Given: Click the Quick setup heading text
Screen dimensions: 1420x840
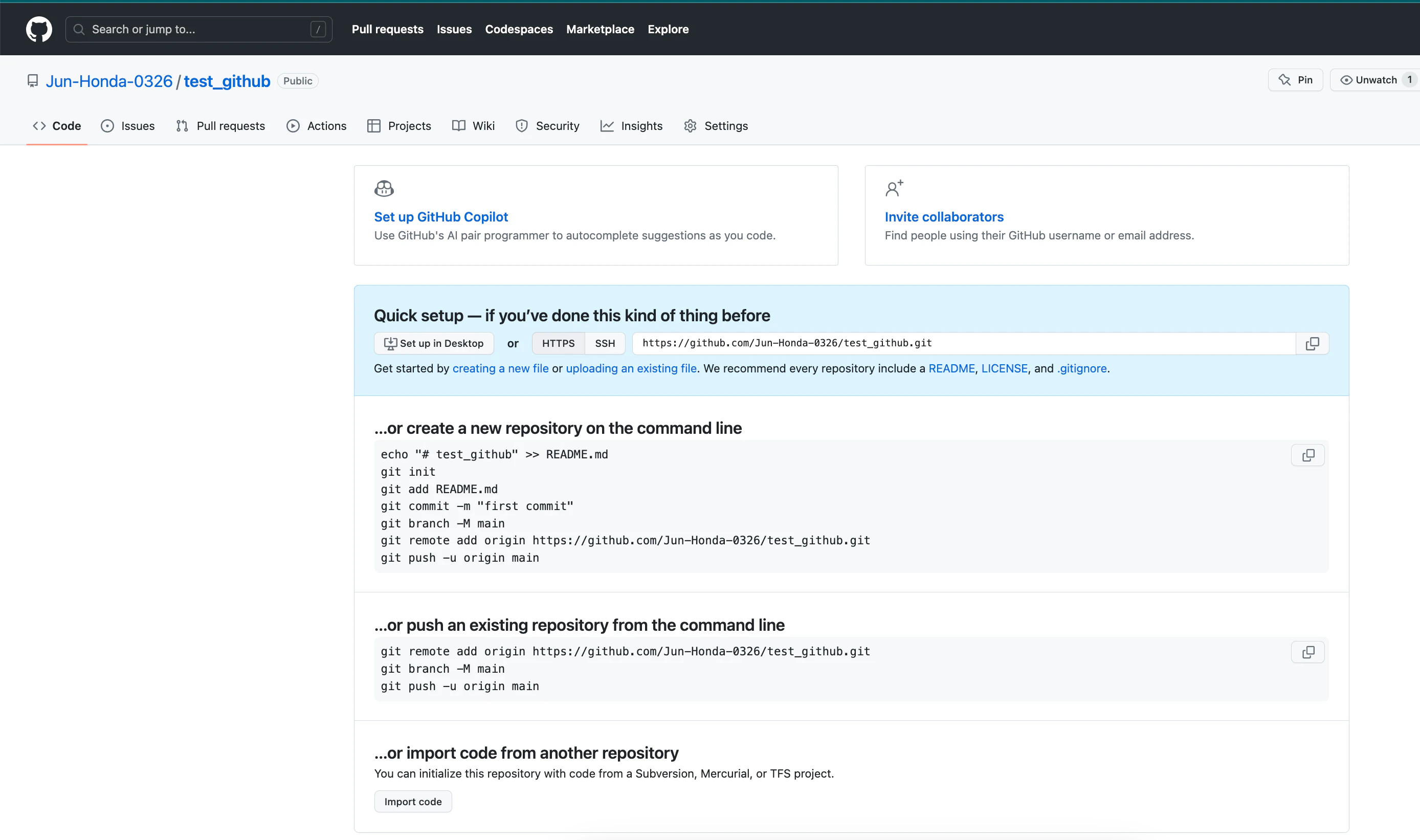Looking at the screenshot, I should [572, 315].
